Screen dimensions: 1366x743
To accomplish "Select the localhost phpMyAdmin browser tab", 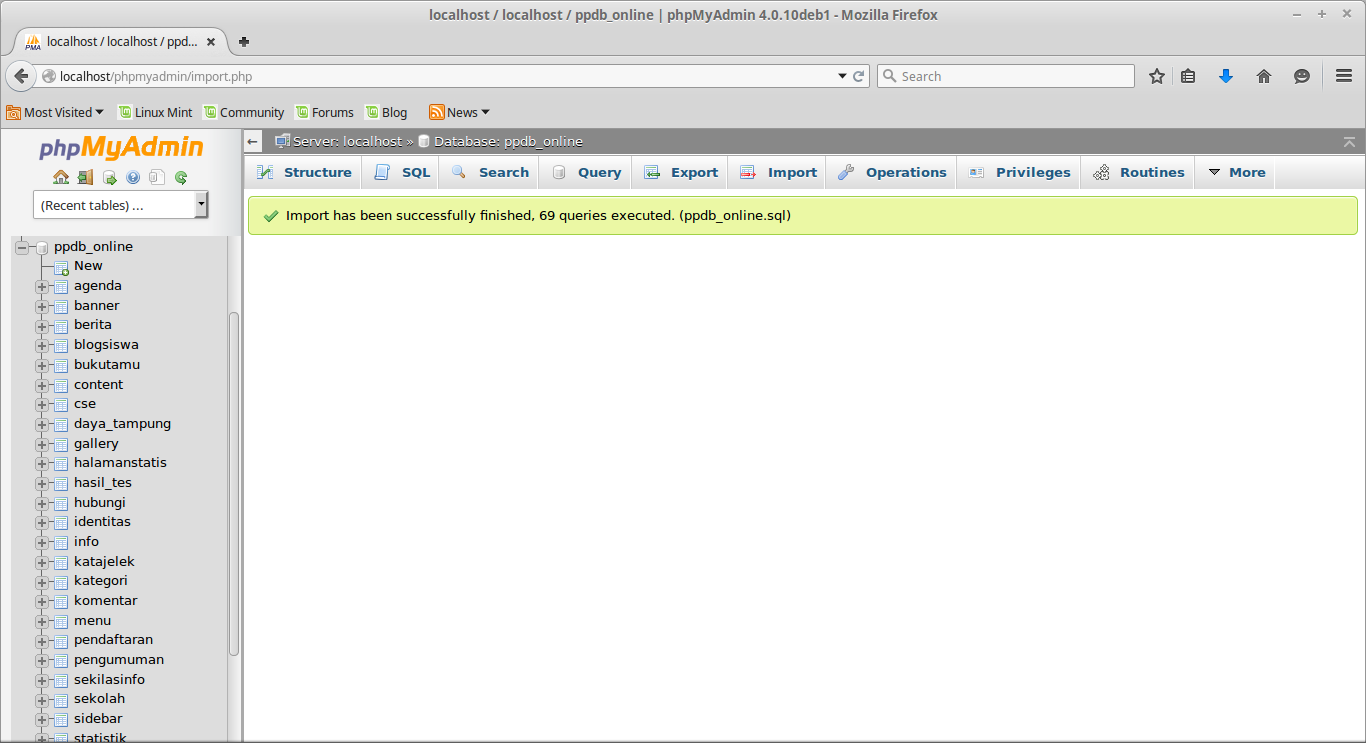I will pyautogui.click(x=120, y=42).
